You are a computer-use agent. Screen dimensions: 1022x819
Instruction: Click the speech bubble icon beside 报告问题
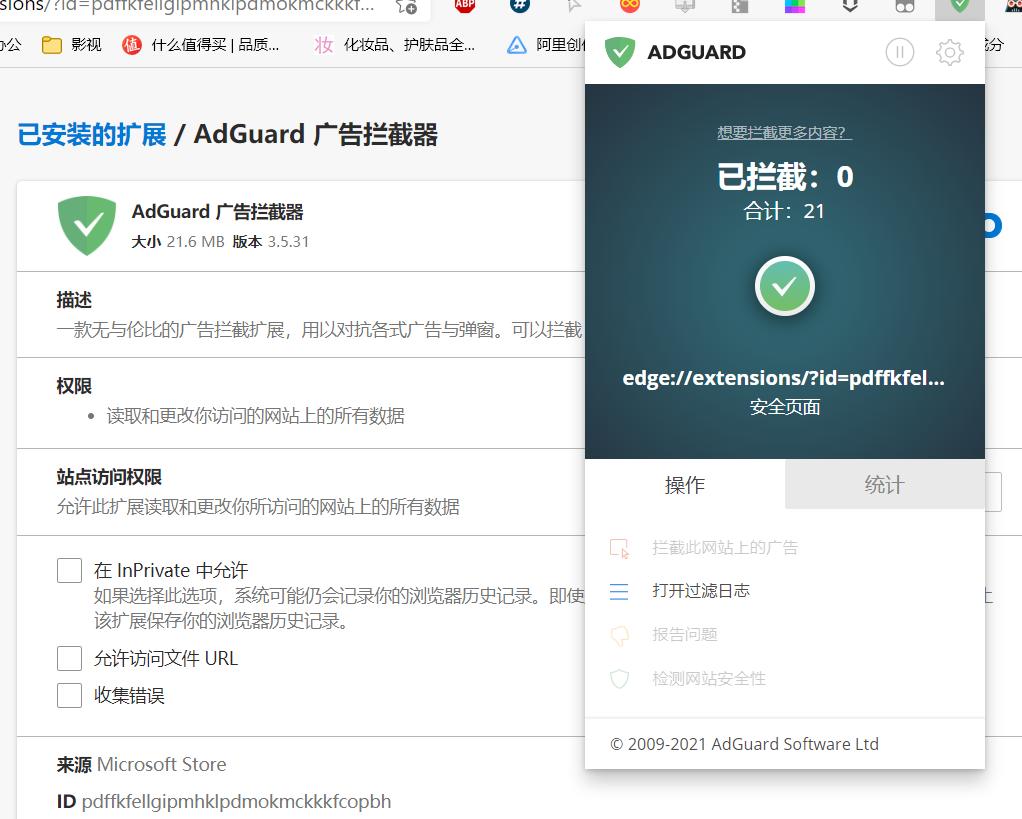tap(619, 635)
